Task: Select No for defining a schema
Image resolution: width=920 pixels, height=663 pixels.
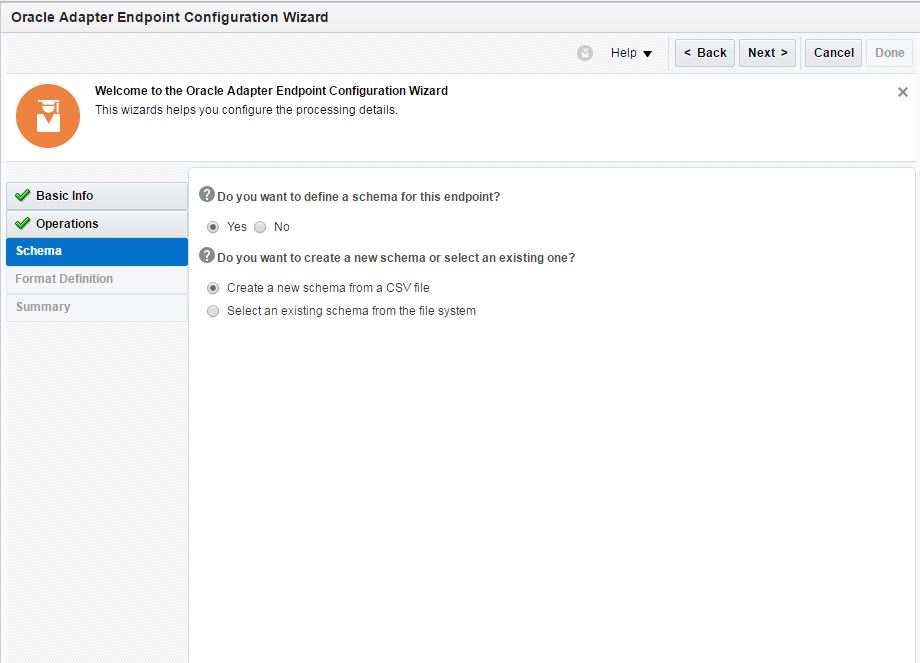Action: [x=260, y=227]
